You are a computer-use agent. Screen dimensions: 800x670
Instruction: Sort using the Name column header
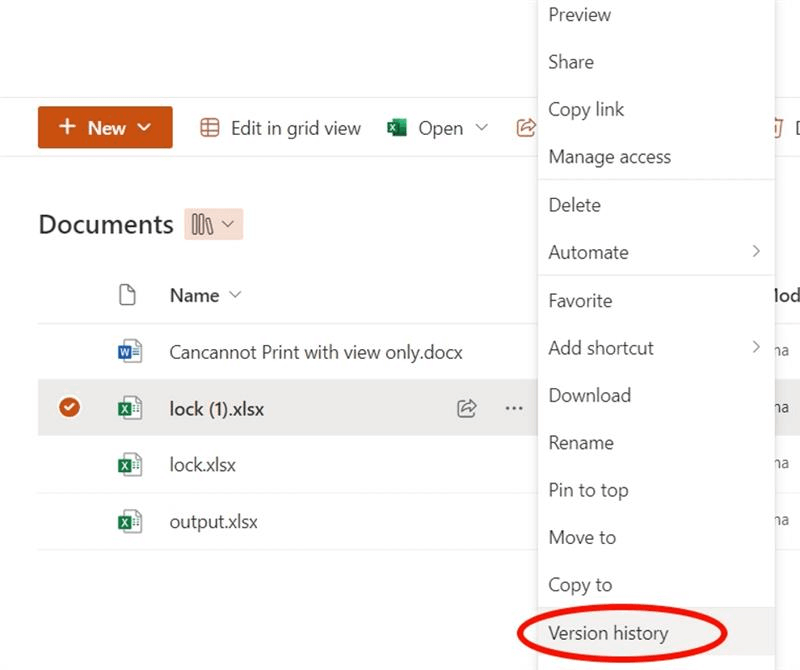(205, 295)
